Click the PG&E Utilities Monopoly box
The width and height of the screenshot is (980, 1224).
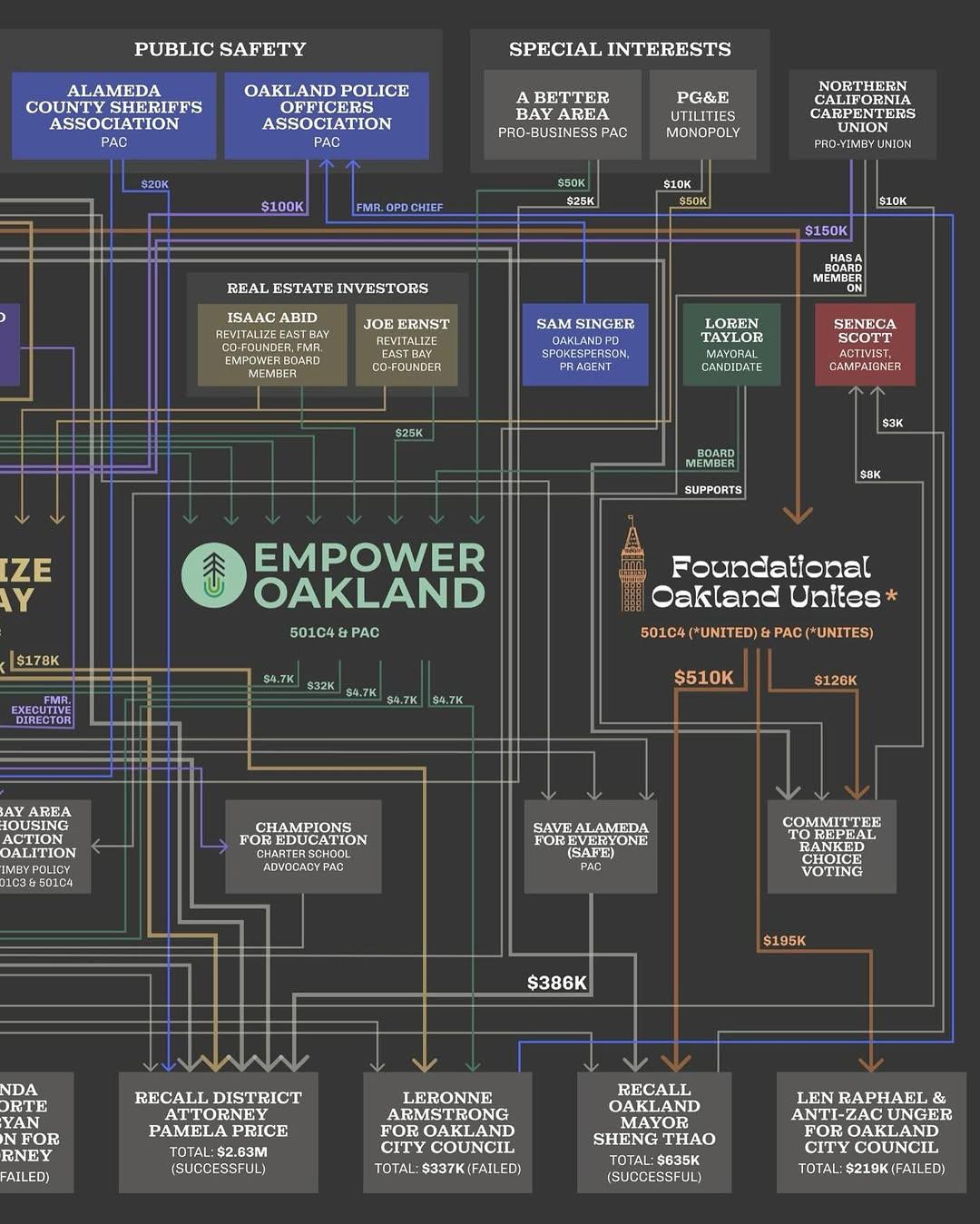[703, 114]
